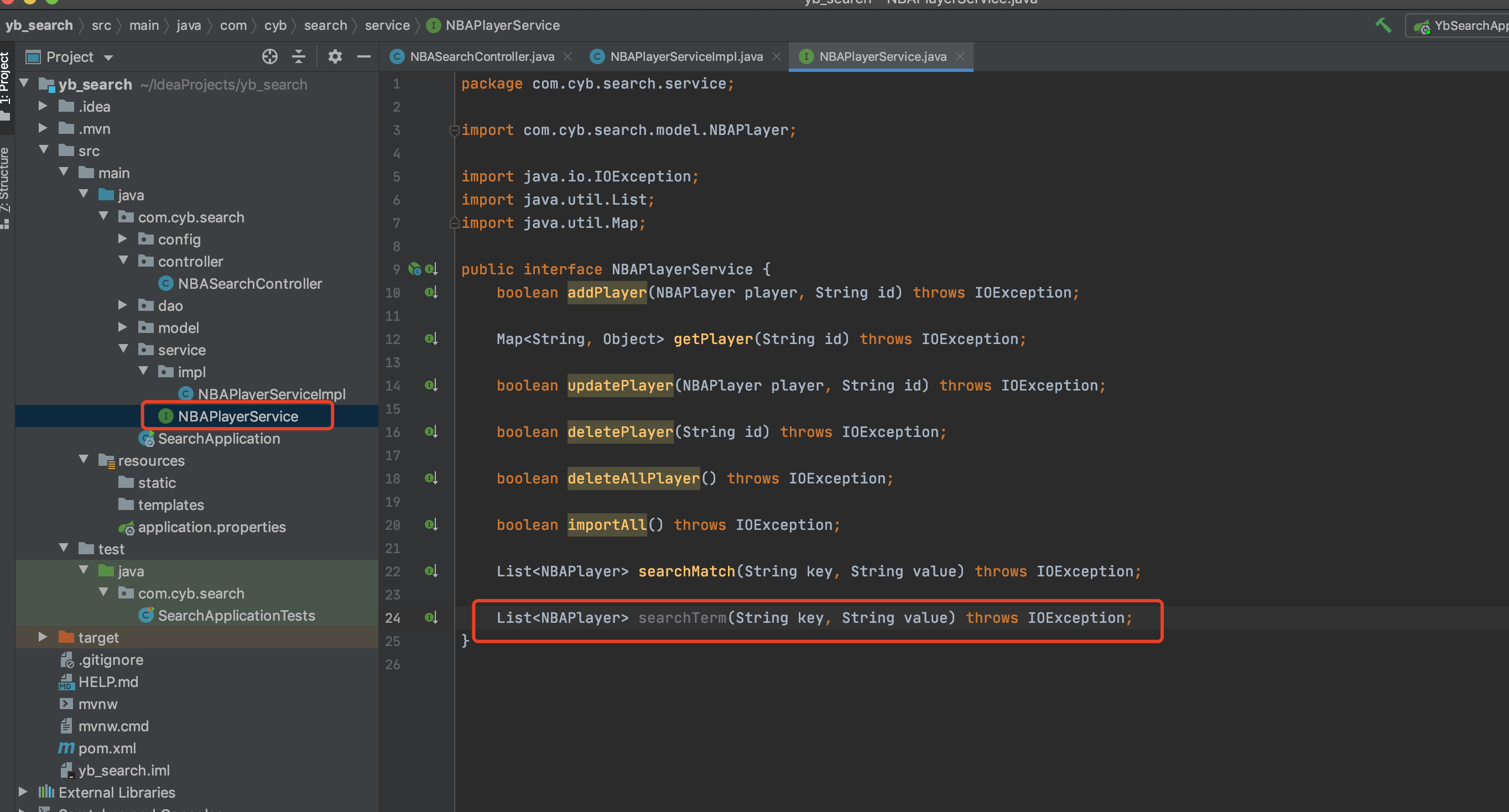Select SearchApplicationTests in tree
The width and height of the screenshot is (1509, 812).
point(236,615)
